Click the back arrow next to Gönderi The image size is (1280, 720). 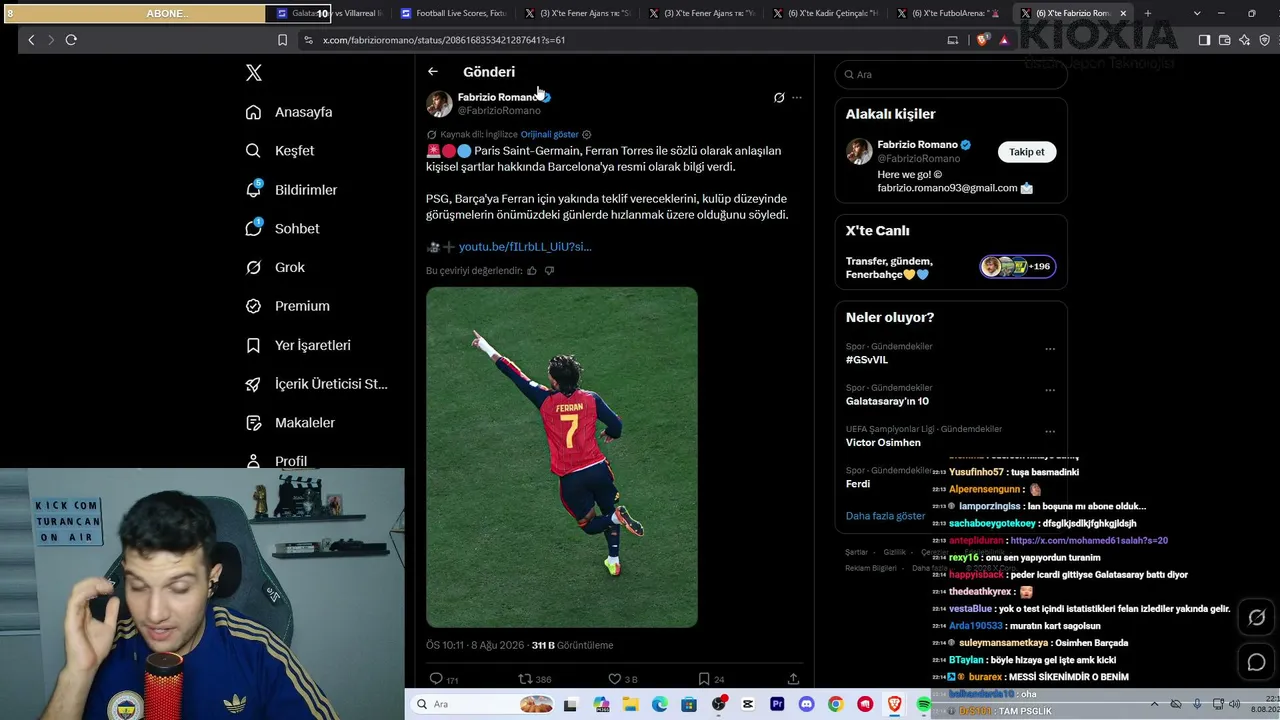(432, 72)
